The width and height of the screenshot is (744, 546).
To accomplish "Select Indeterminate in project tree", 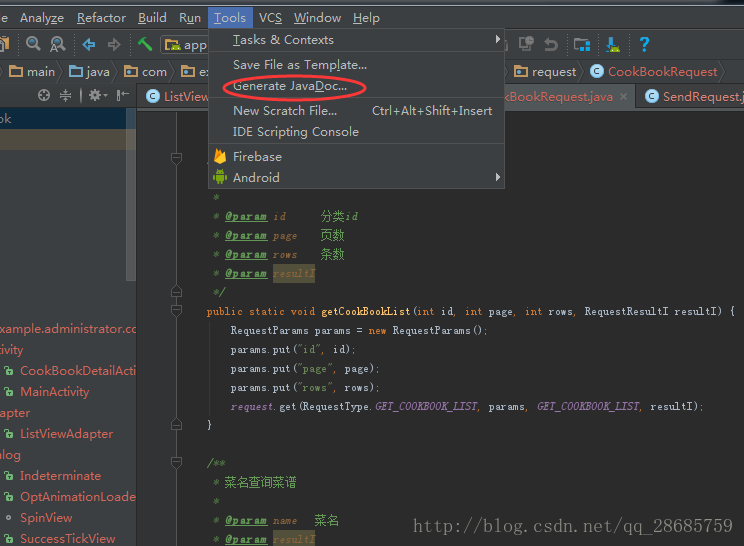I will 52,476.
